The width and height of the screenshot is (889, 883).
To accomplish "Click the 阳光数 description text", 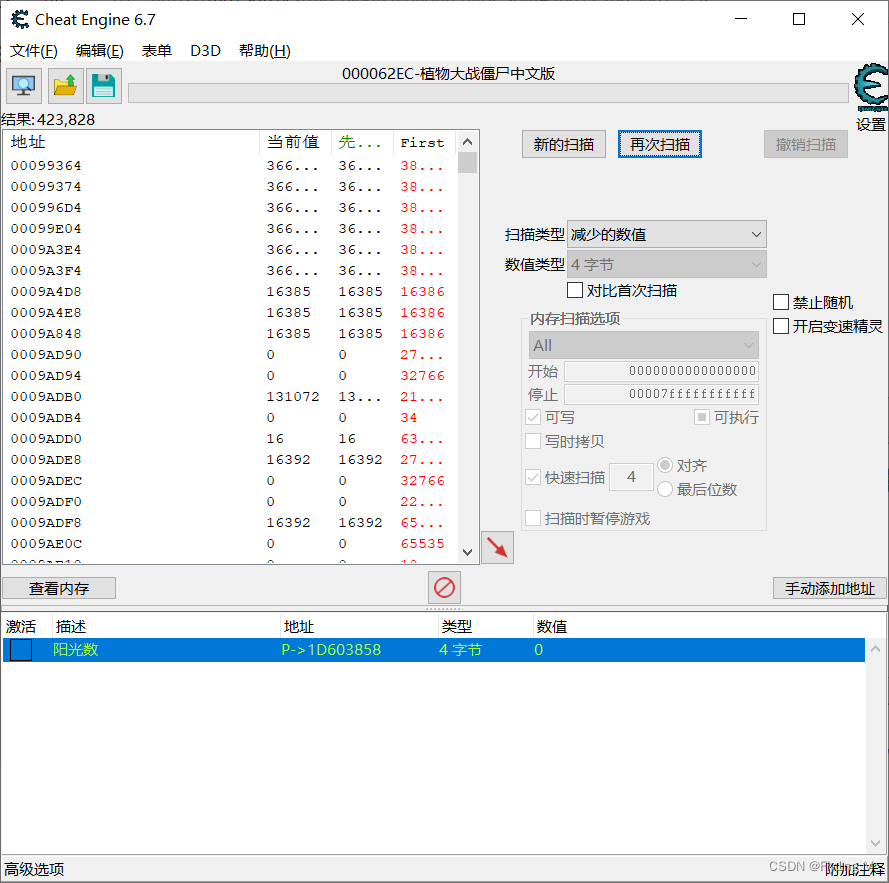I will 75,650.
